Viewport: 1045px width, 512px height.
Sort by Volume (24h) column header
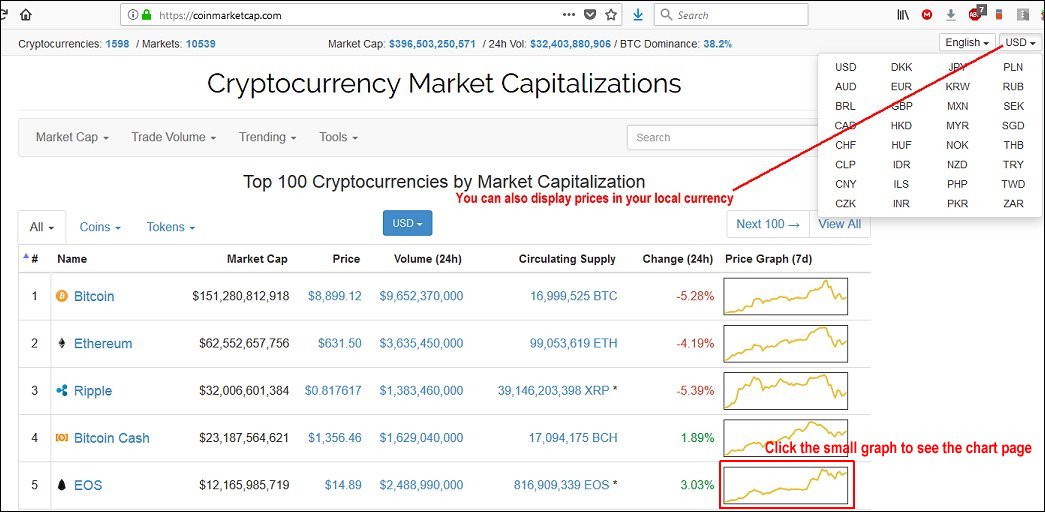(x=427, y=259)
